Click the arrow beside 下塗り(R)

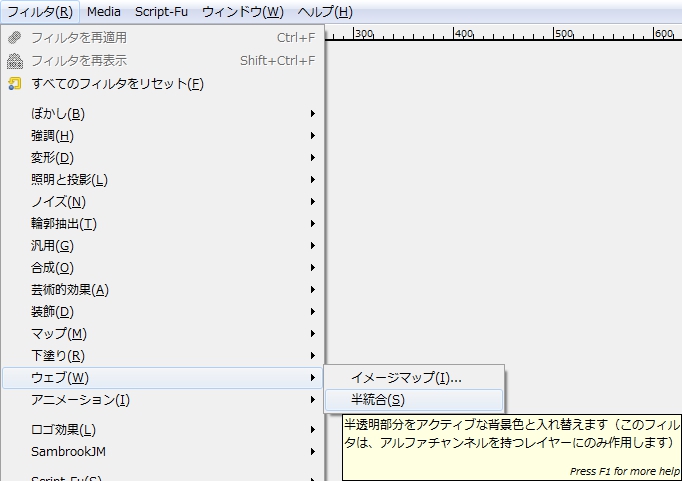click(x=312, y=356)
